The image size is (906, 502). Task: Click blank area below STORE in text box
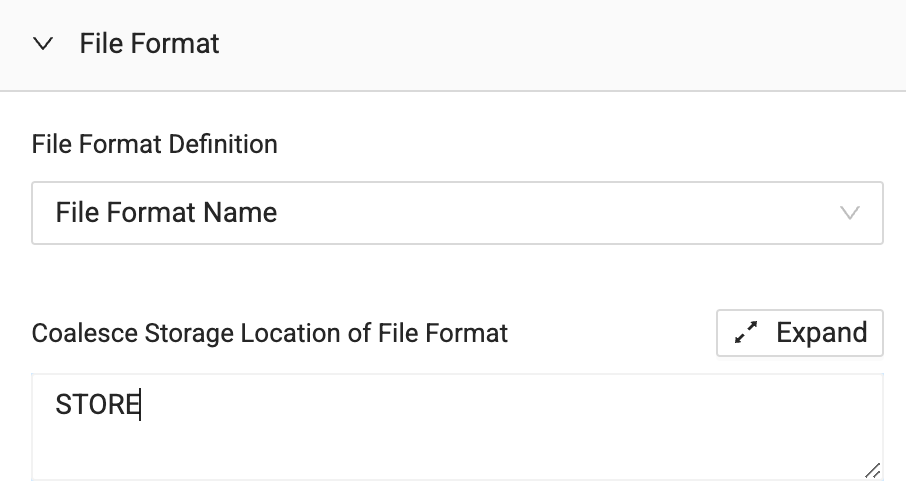[x=400, y=450]
